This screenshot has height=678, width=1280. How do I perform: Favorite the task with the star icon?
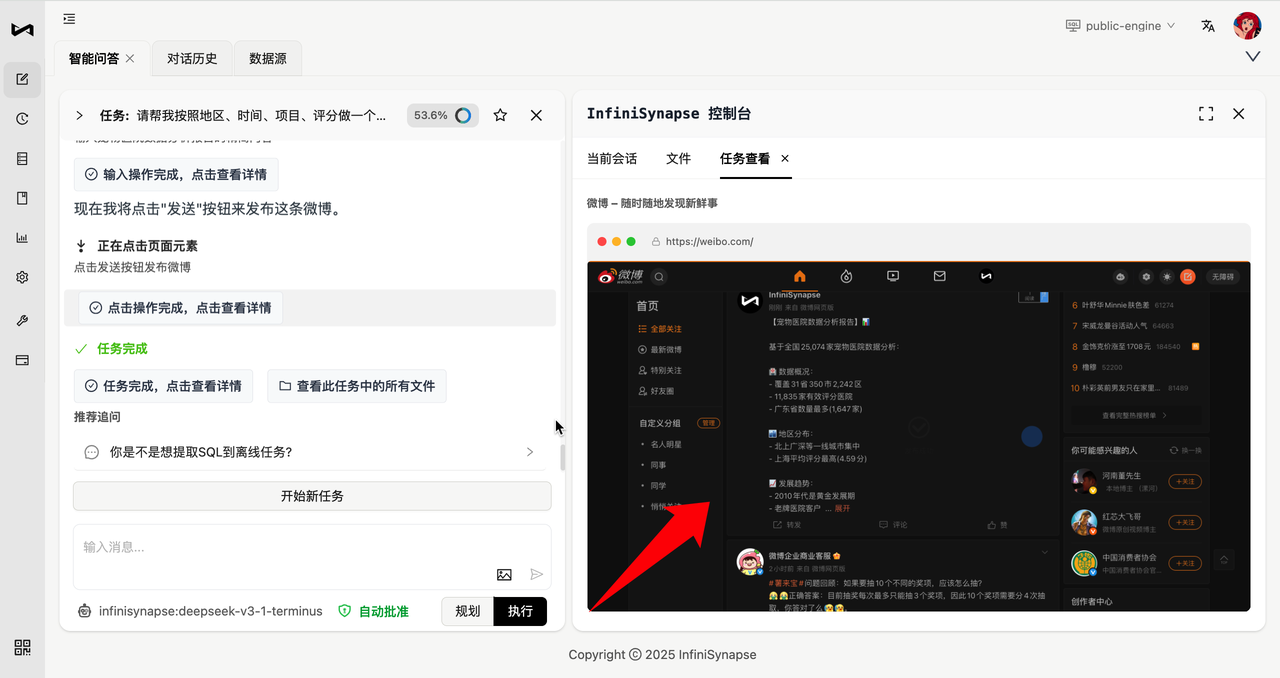tap(500, 115)
